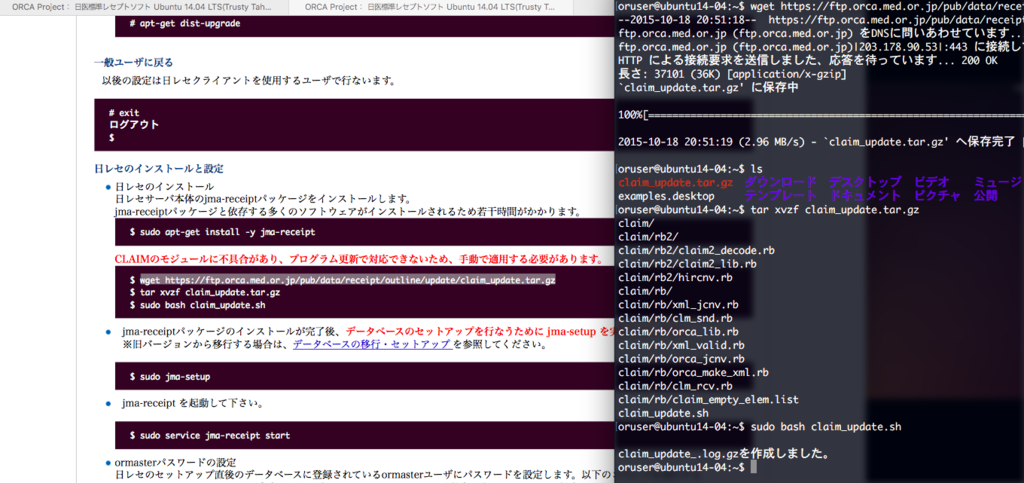Click the highlighted wget command in the browser page
Screen dimensions: 1024x483
click(x=347, y=280)
